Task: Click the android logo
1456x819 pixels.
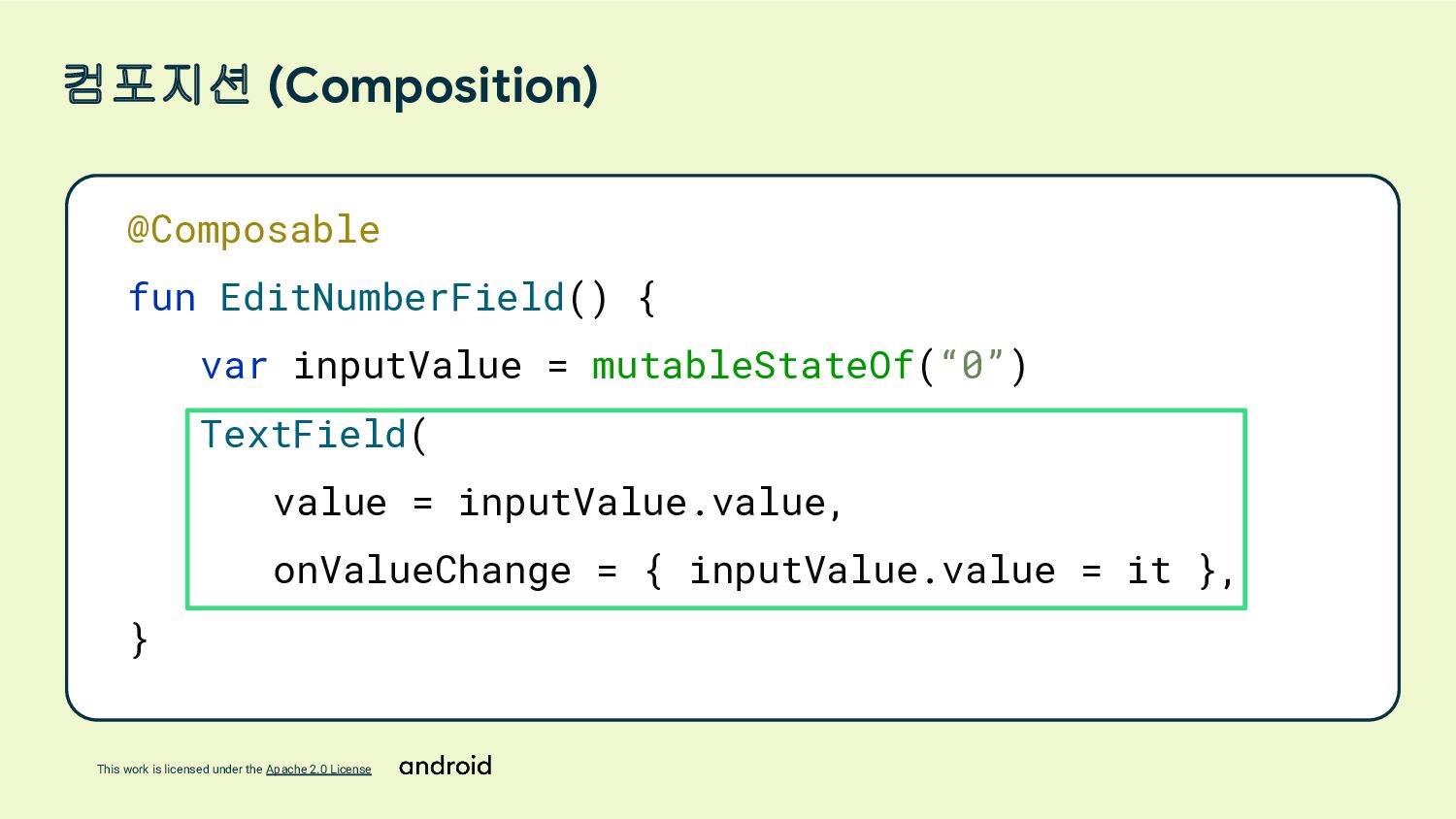Action: click(446, 766)
